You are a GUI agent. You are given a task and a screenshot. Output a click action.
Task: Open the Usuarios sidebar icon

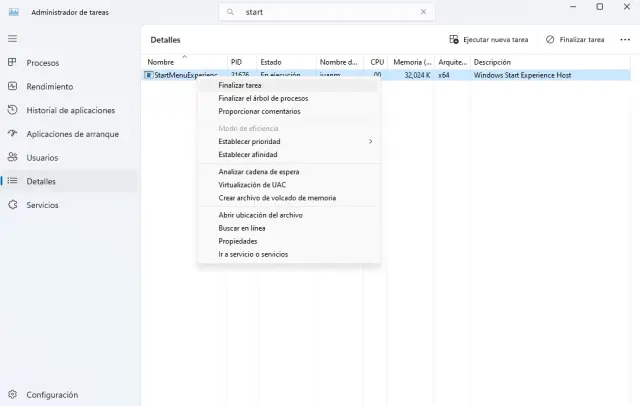click(x=12, y=157)
